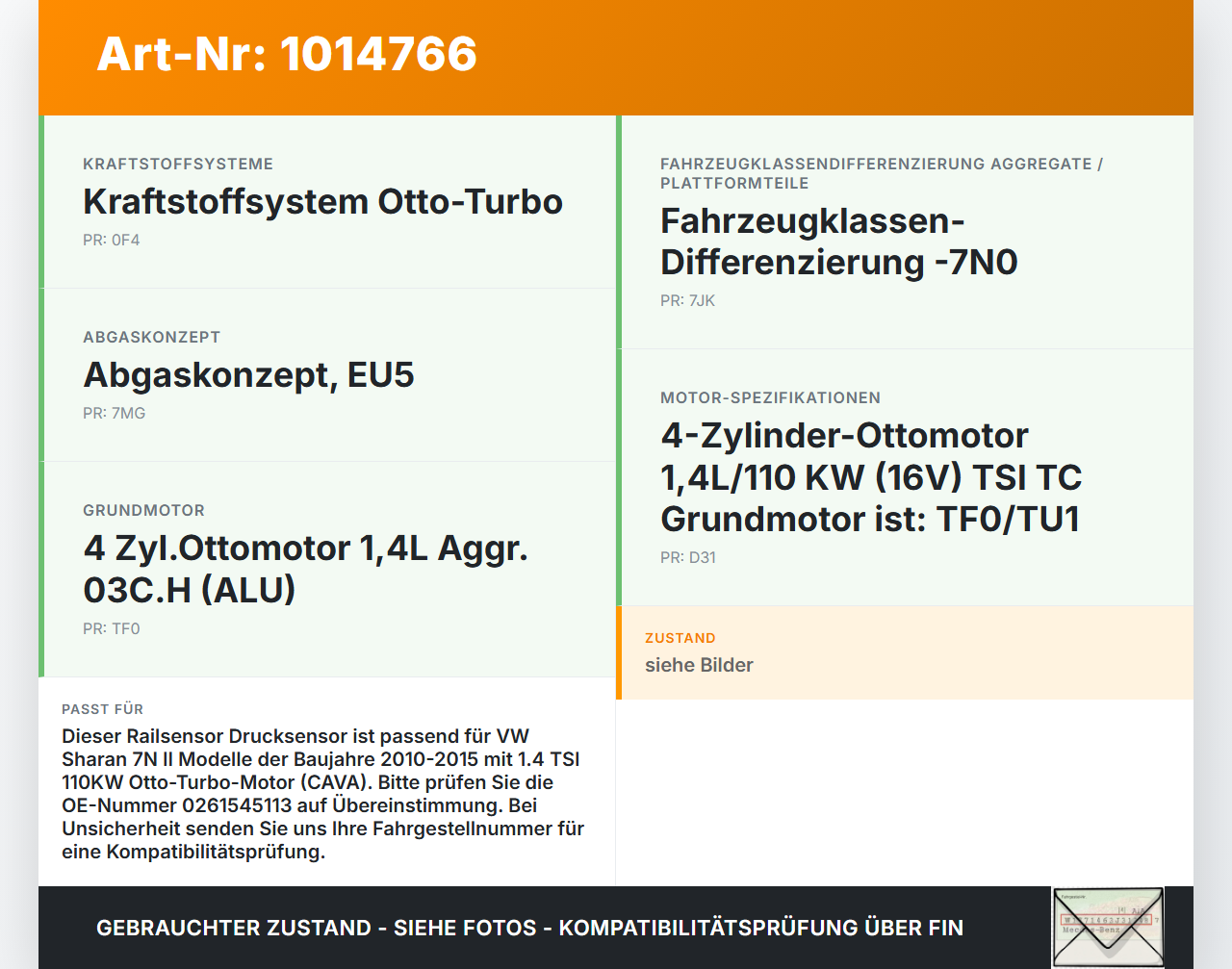Click the GRUNDMOTOR section label
This screenshot has height=969, width=1232.
click(143, 510)
